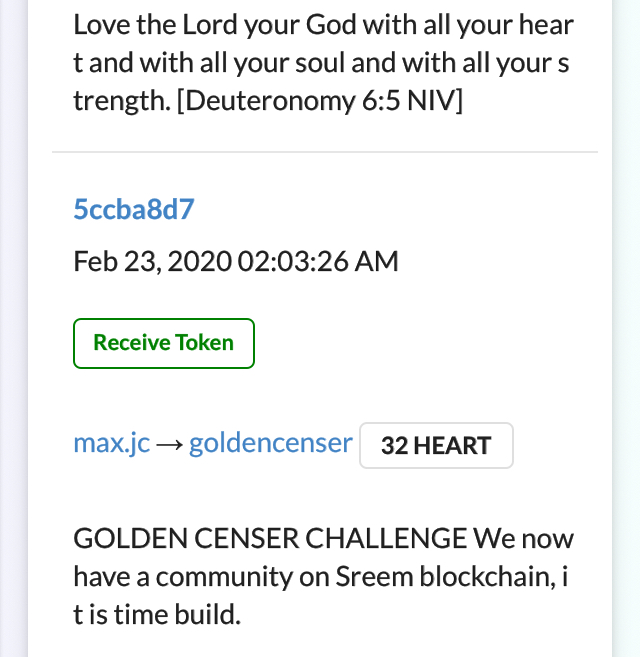Click the number 32 in the badge

[x=394, y=445]
